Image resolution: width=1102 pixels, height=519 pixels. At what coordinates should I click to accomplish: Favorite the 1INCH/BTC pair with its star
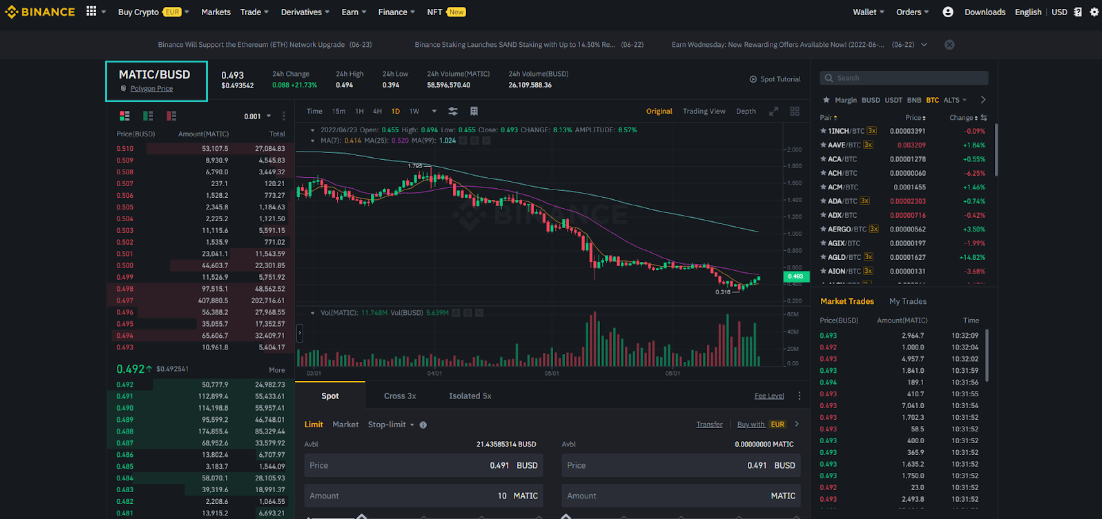tap(824, 131)
